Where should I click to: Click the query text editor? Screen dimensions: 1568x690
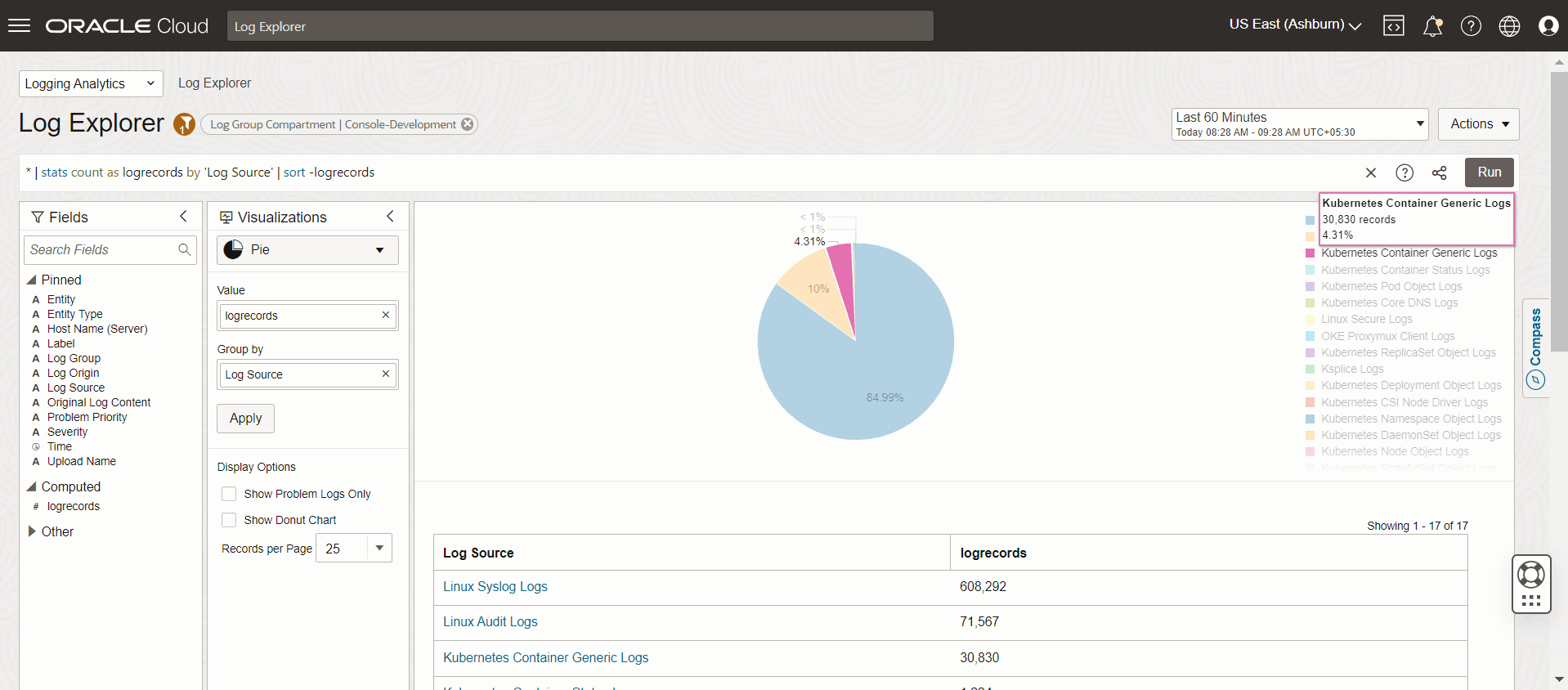point(687,172)
